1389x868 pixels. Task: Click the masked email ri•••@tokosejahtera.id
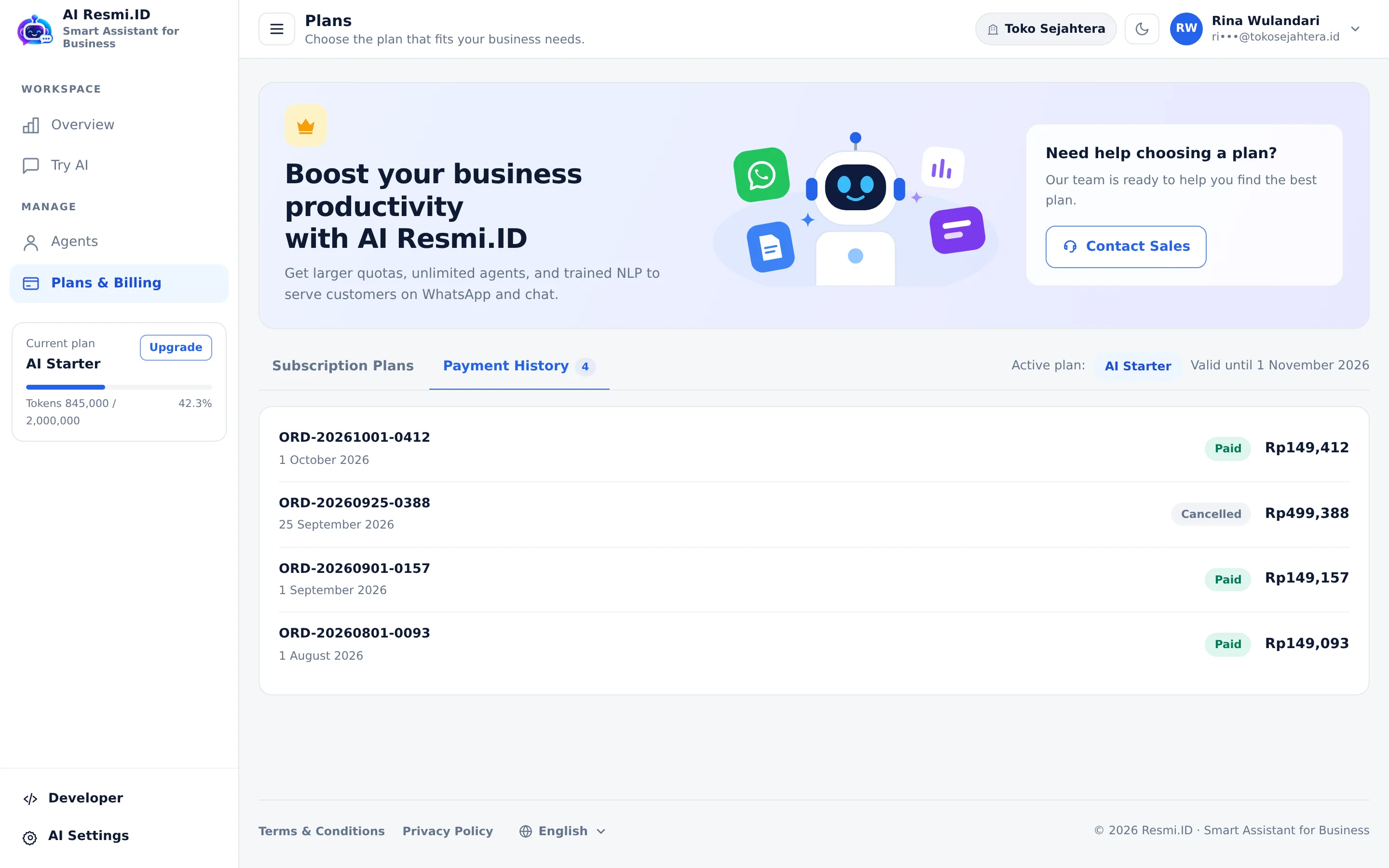click(1275, 37)
